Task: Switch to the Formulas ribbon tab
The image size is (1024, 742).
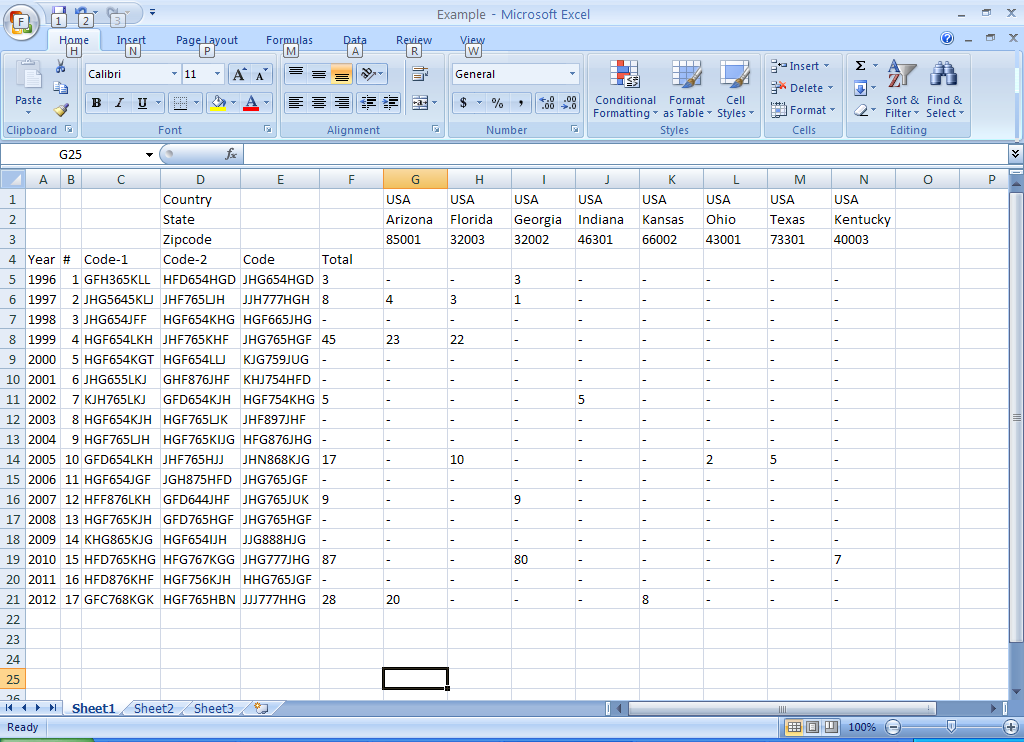Action: click(x=289, y=41)
